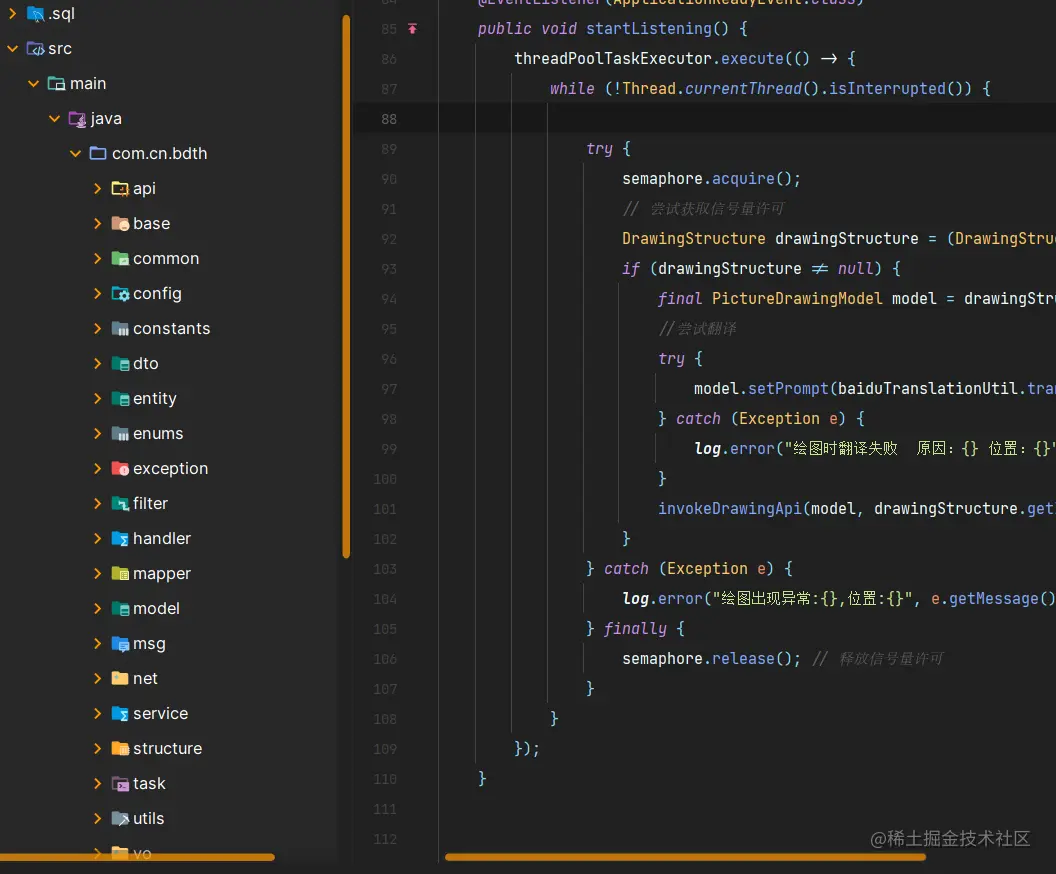Viewport: 1056px width, 874px height.
Task: Collapse the main folder chevron
Action: [x=33, y=83]
